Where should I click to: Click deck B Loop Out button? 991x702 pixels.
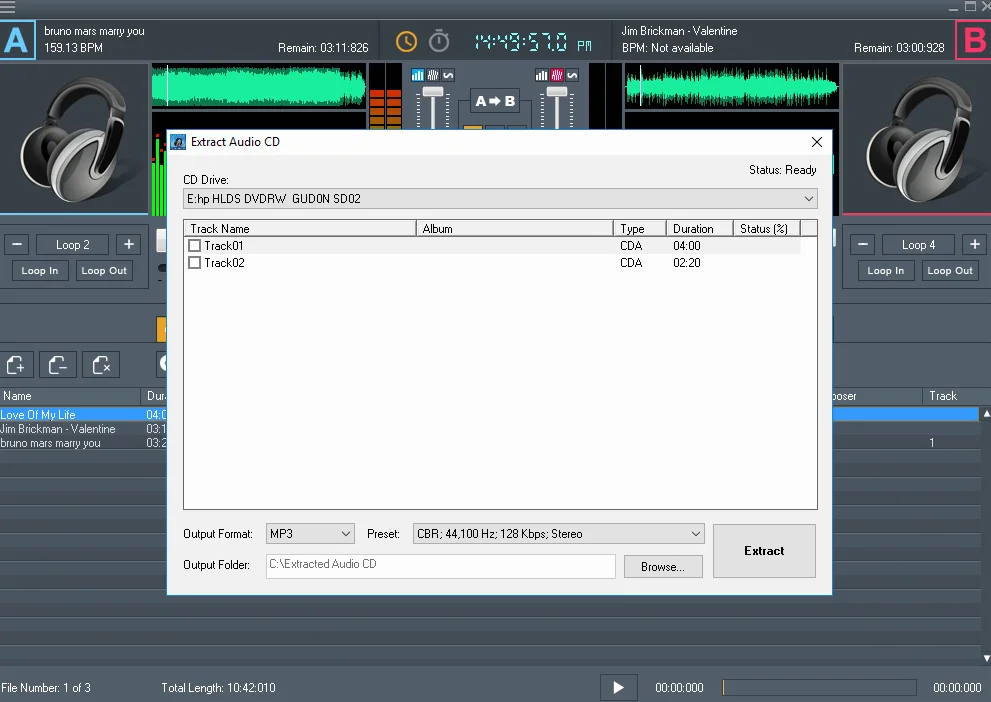coord(950,270)
